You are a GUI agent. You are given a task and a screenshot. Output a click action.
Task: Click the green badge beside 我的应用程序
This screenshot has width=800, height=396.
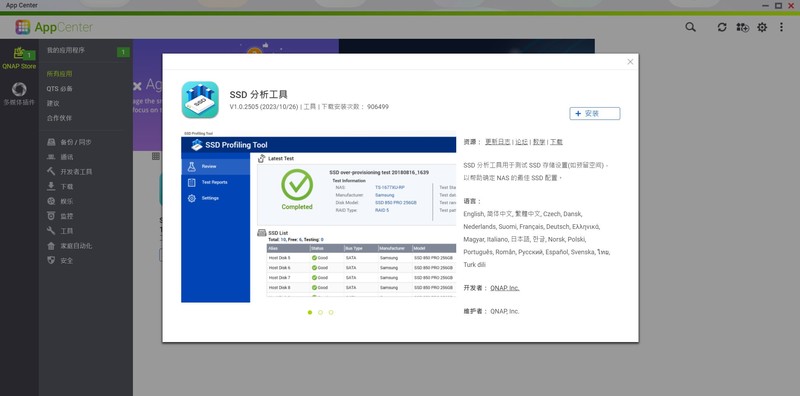[123, 52]
